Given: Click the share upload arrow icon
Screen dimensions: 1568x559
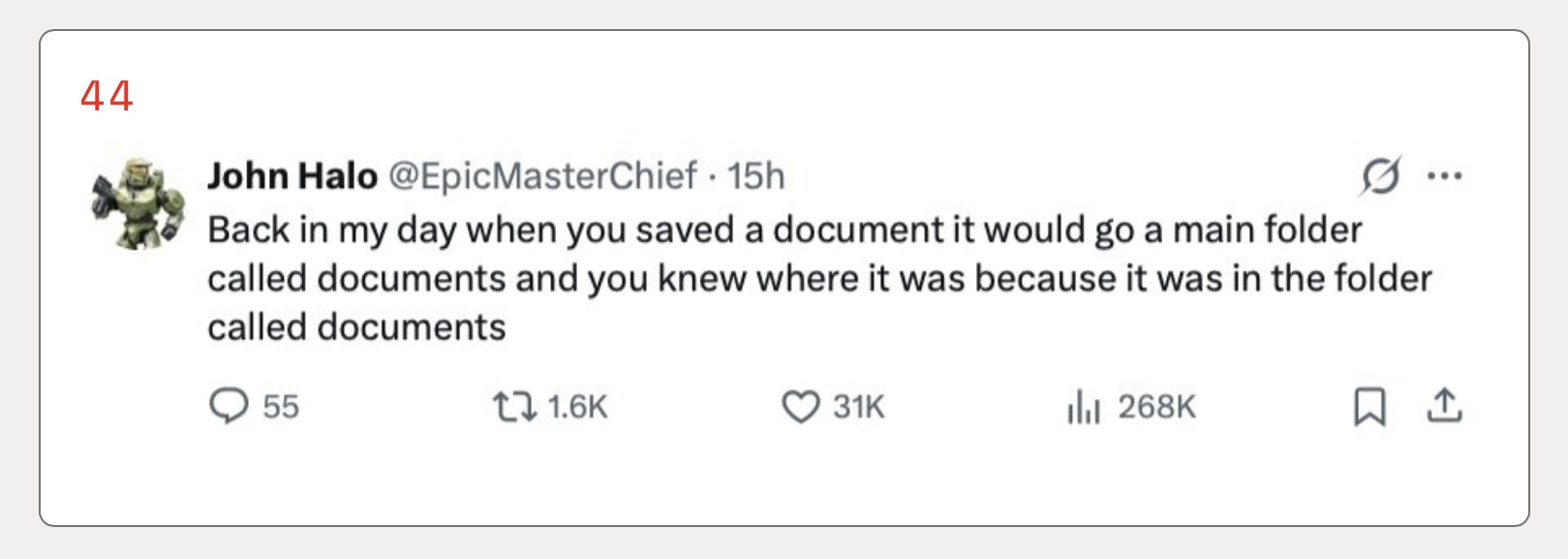Looking at the screenshot, I should (1443, 406).
